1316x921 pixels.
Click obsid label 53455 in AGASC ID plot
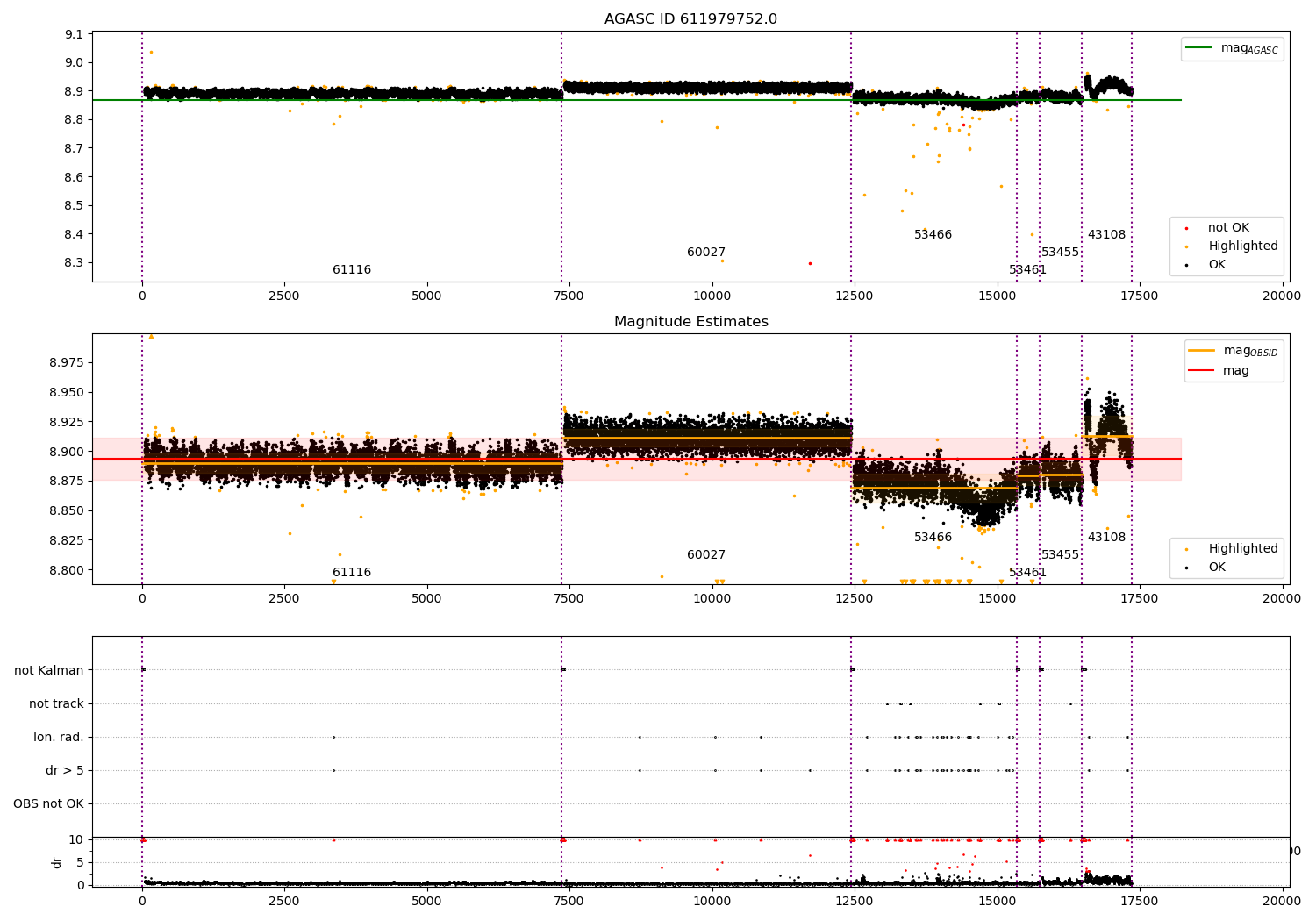[1060, 253]
